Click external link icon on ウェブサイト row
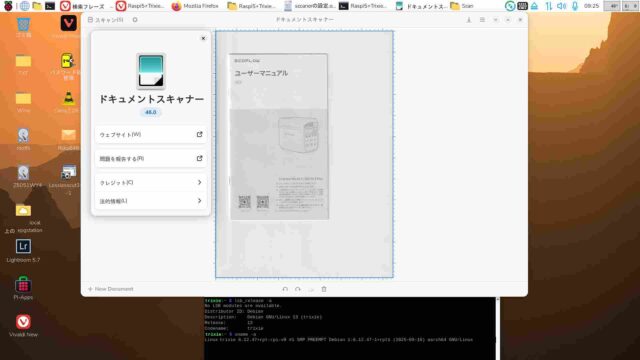640x360 pixels. point(200,134)
